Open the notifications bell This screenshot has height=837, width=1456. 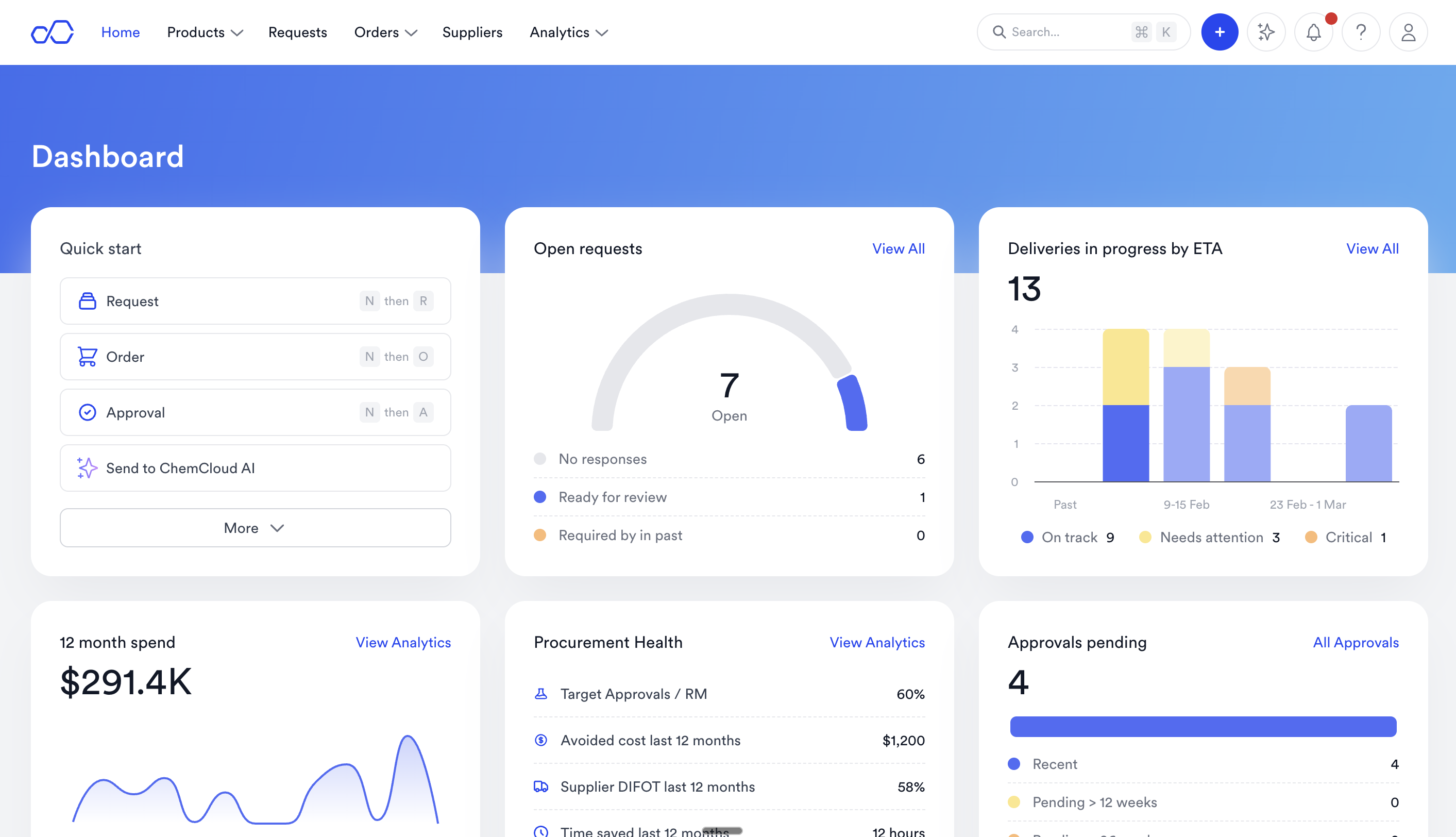click(1313, 32)
